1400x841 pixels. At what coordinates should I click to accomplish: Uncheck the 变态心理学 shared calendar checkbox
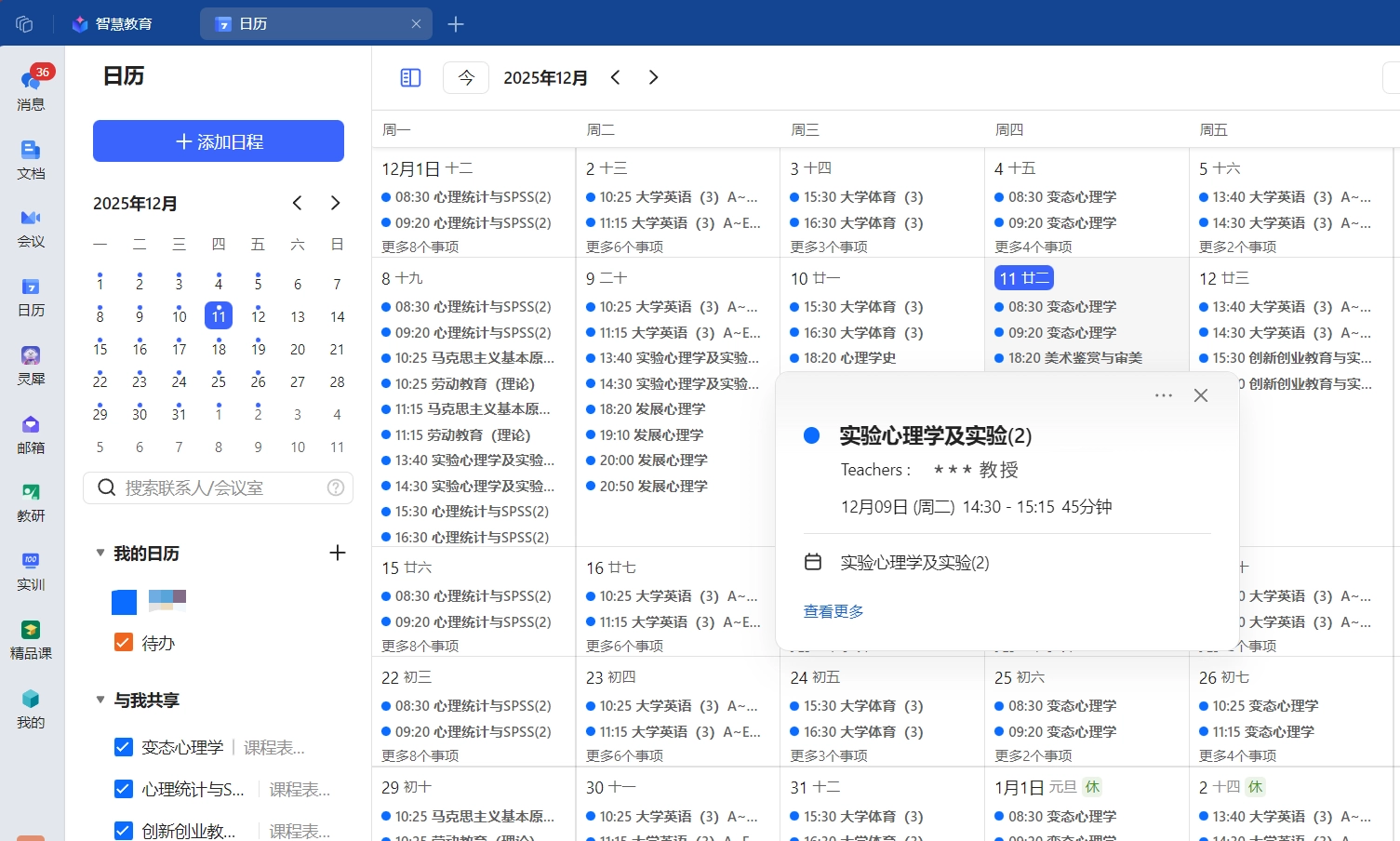123,747
